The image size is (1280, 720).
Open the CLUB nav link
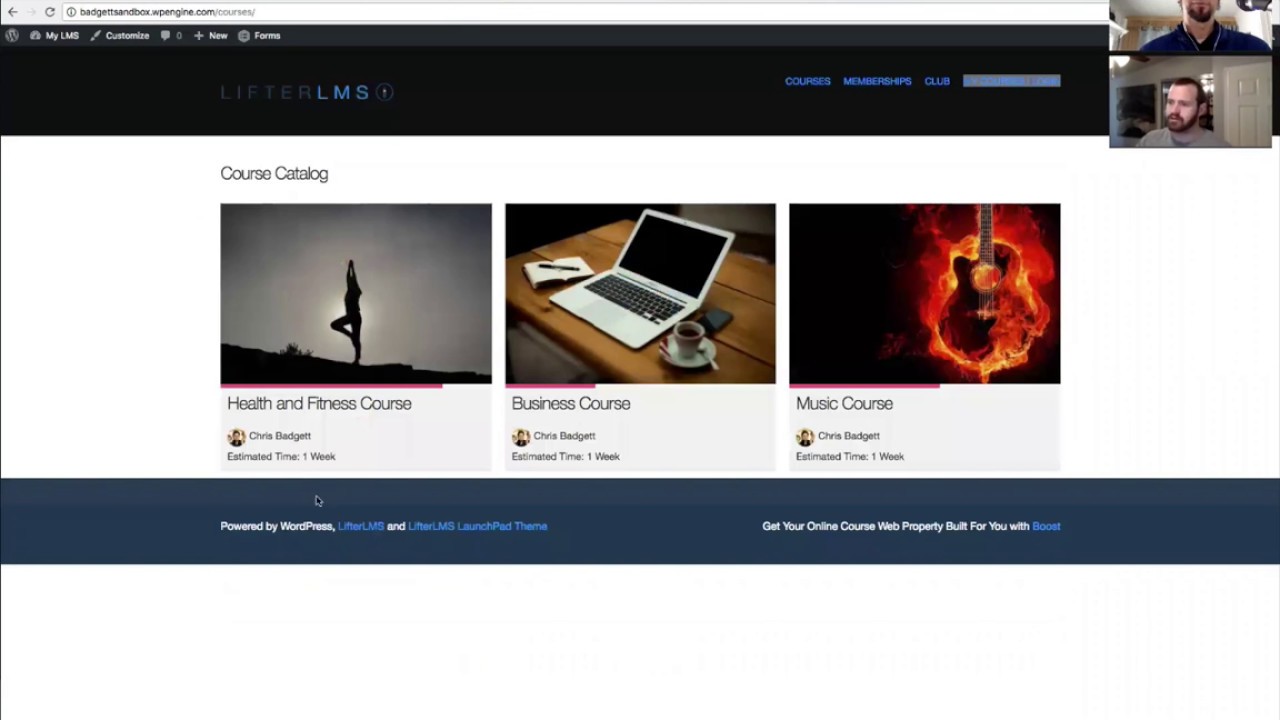(937, 81)
